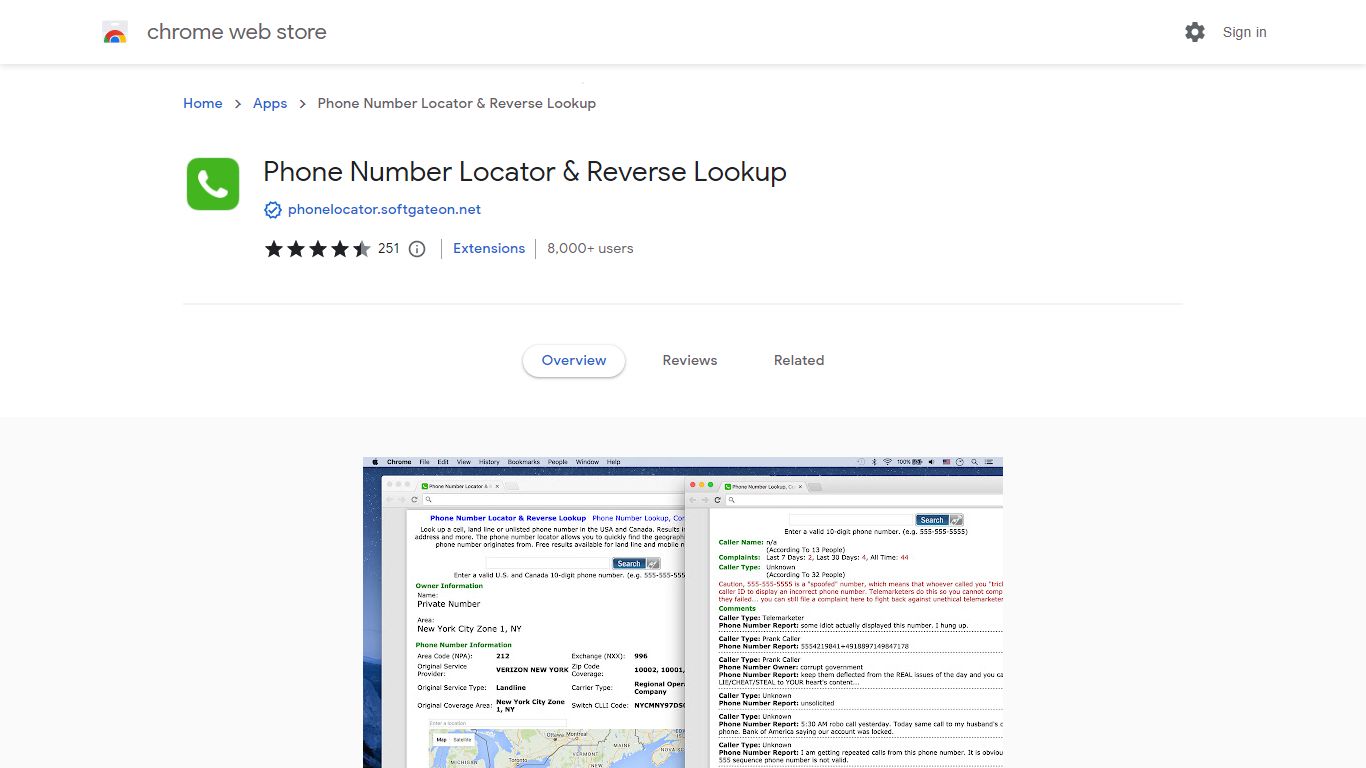Open the Extensions category link

click(489, 249)
